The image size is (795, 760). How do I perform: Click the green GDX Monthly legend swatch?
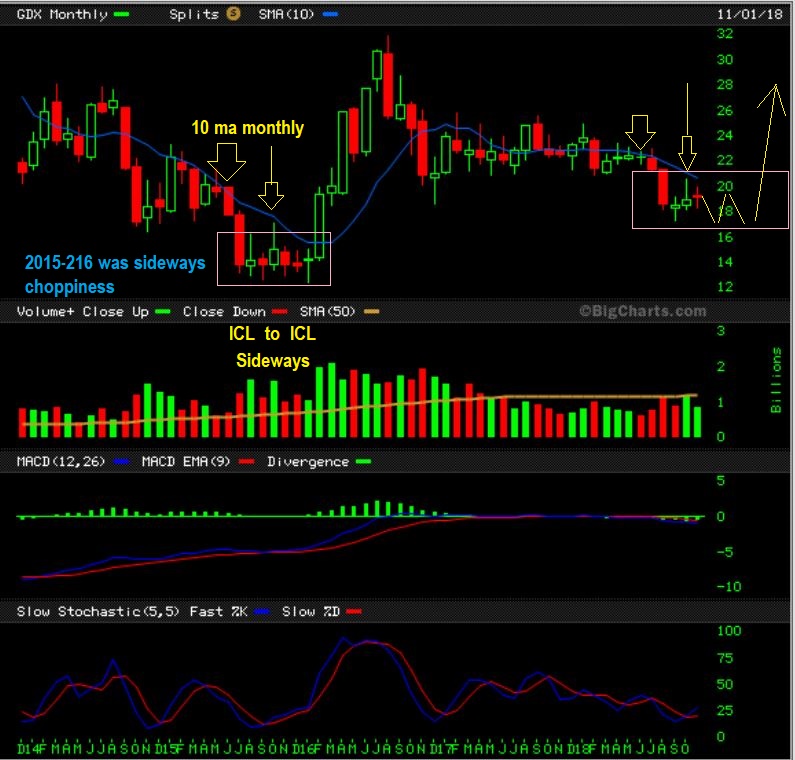coord(122,13)
